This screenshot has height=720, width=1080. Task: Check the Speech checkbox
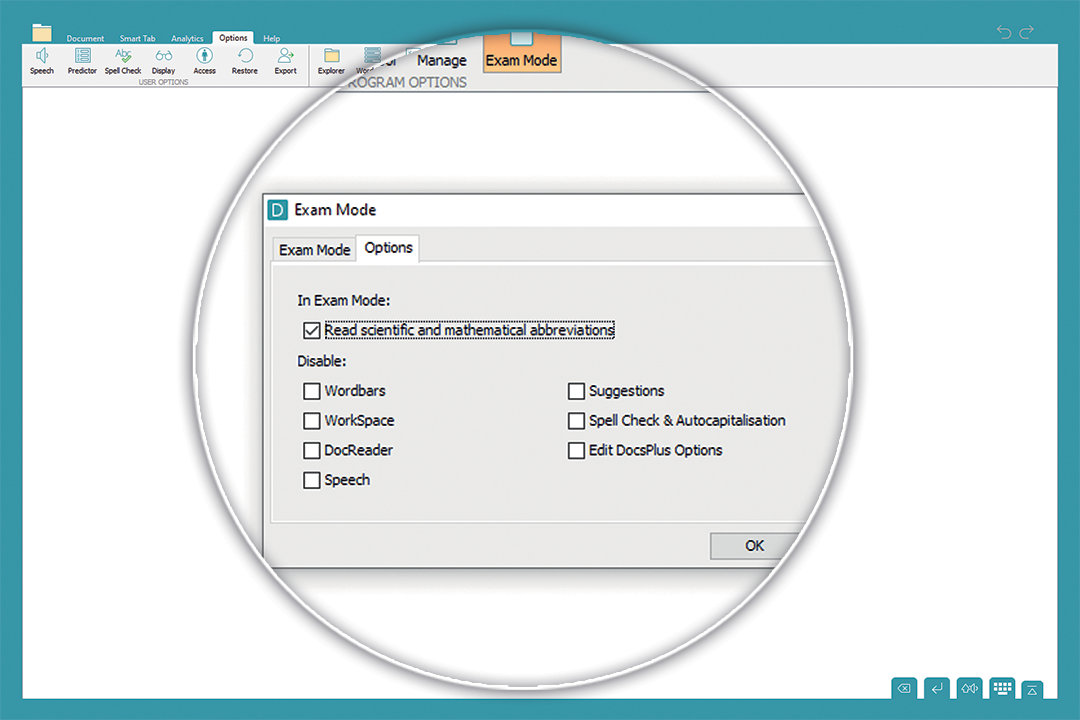point(311,480)
